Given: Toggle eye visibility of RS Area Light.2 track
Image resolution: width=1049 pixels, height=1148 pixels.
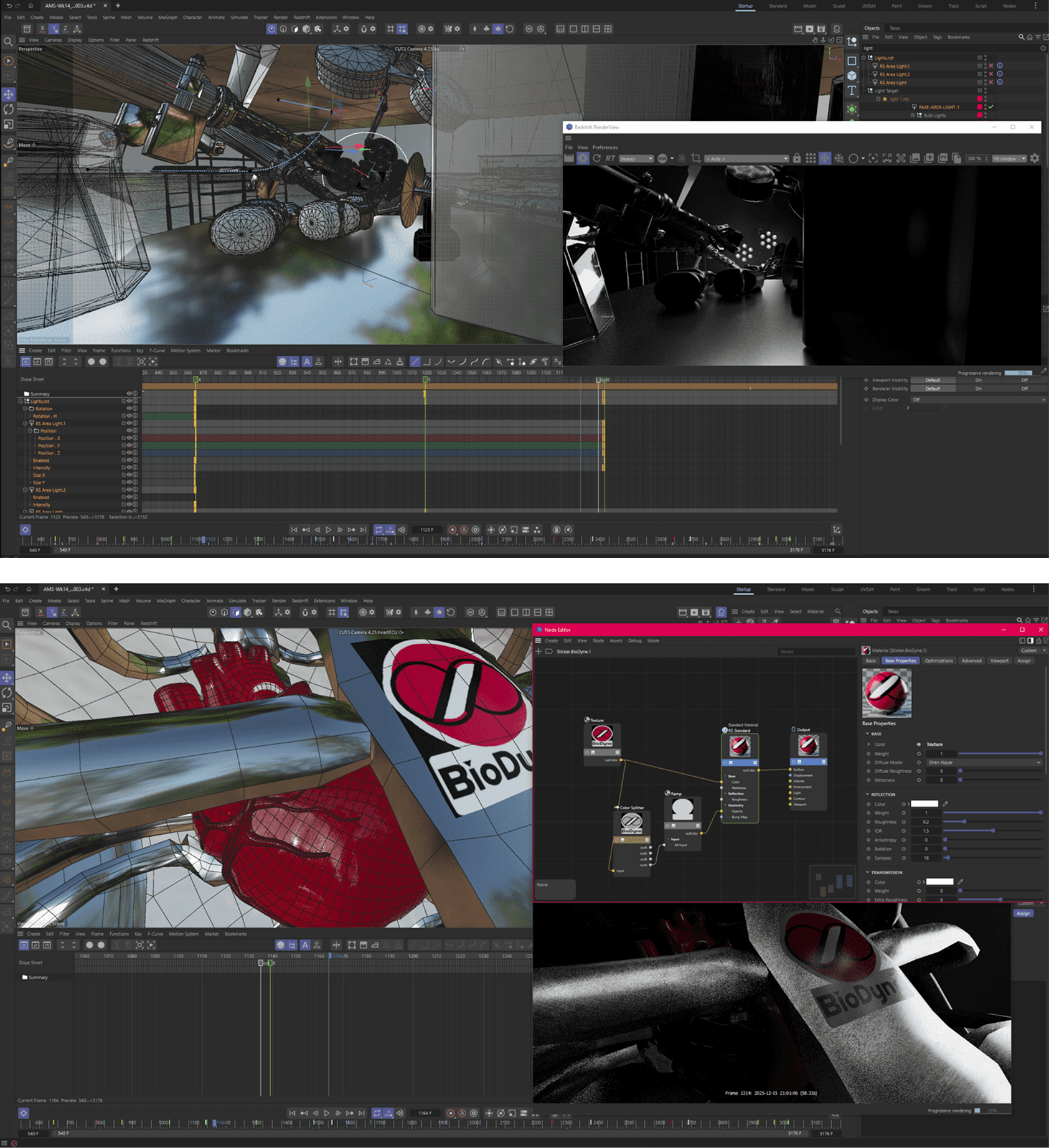Looking at the screenshot, I should tap(129, 490).
